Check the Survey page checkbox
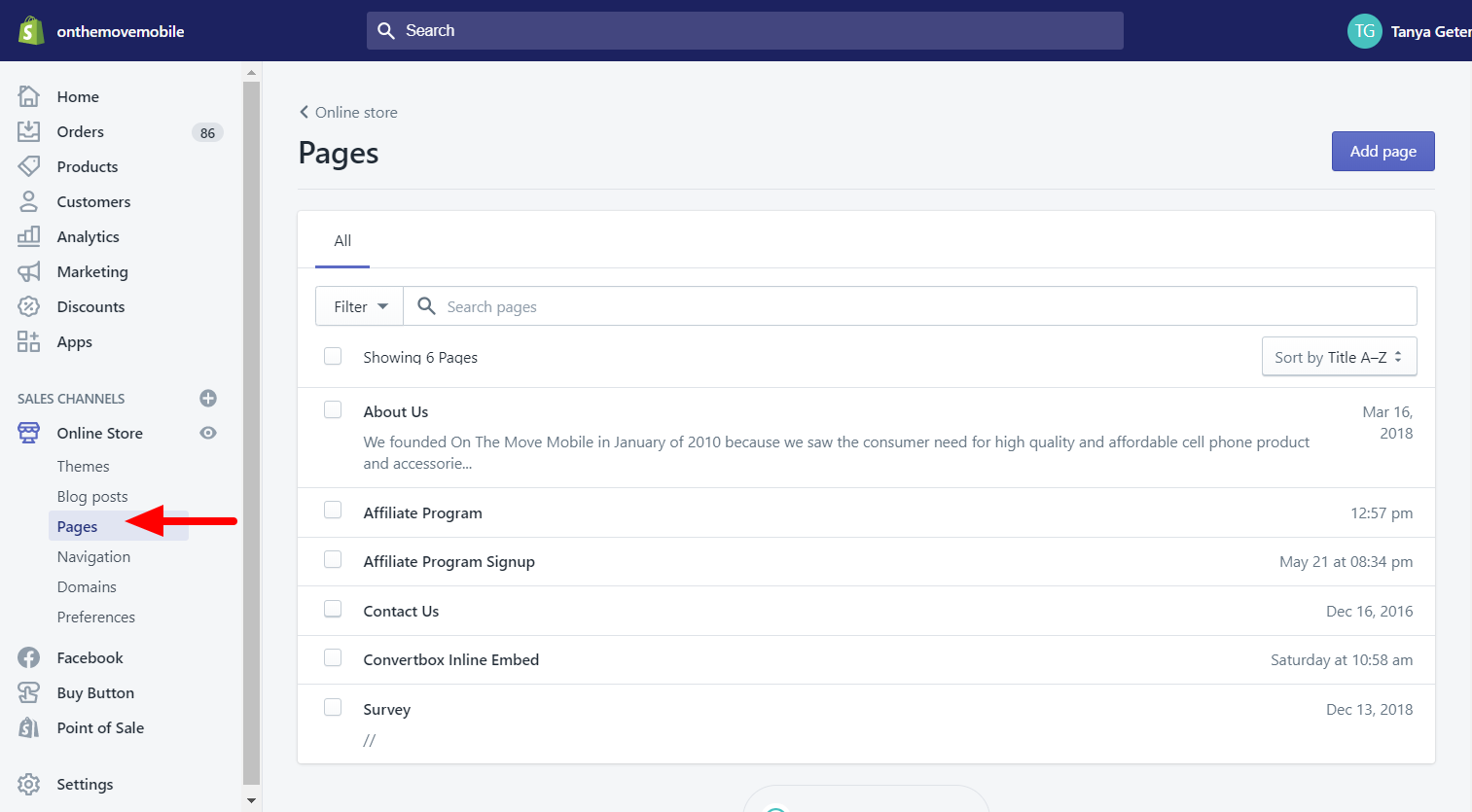Viewport: 1472px width, 812px height. coord(333,707)
